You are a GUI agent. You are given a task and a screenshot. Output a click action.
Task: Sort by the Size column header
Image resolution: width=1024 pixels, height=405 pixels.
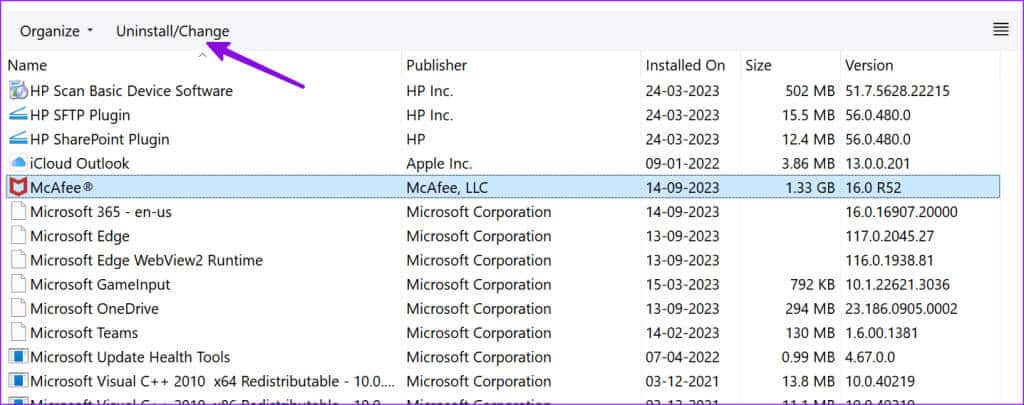coord(758,65)
